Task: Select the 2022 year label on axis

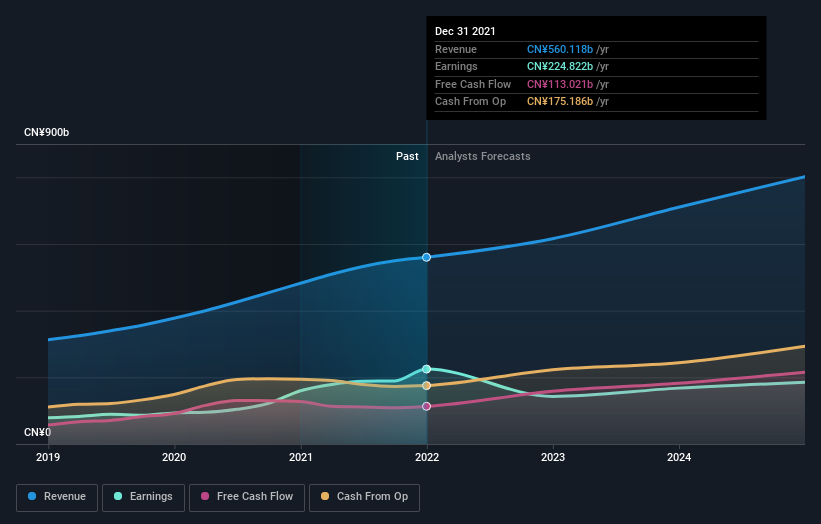Action: point(427,457)
